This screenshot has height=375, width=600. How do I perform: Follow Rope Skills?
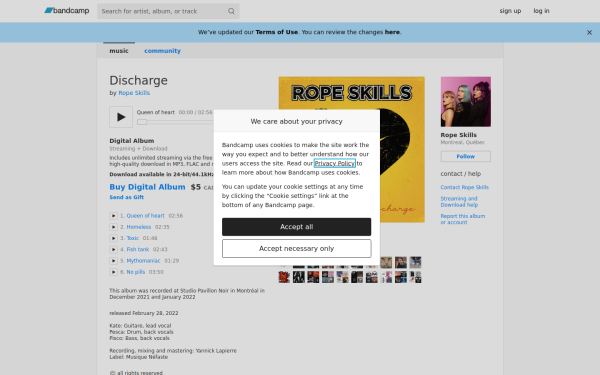pyautogui.click(x=466, y=157)
